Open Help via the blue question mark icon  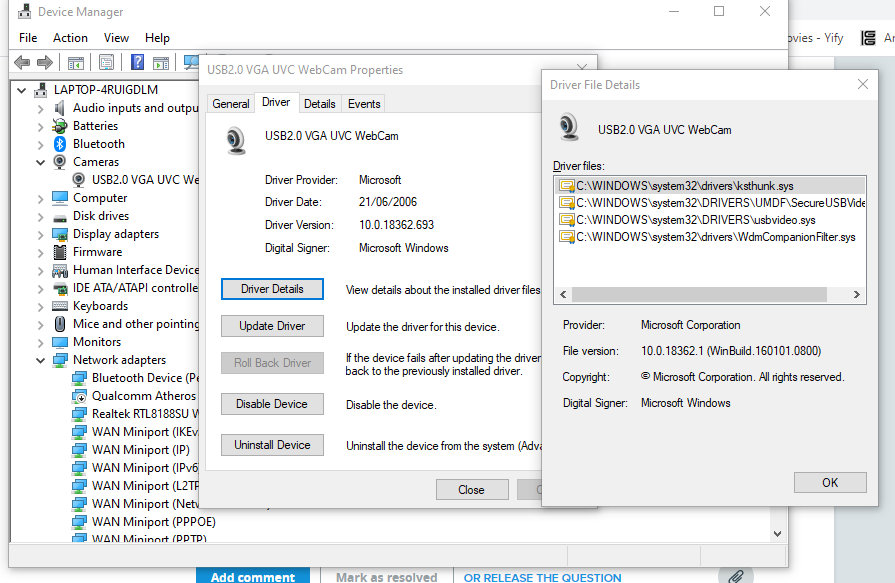136,62
